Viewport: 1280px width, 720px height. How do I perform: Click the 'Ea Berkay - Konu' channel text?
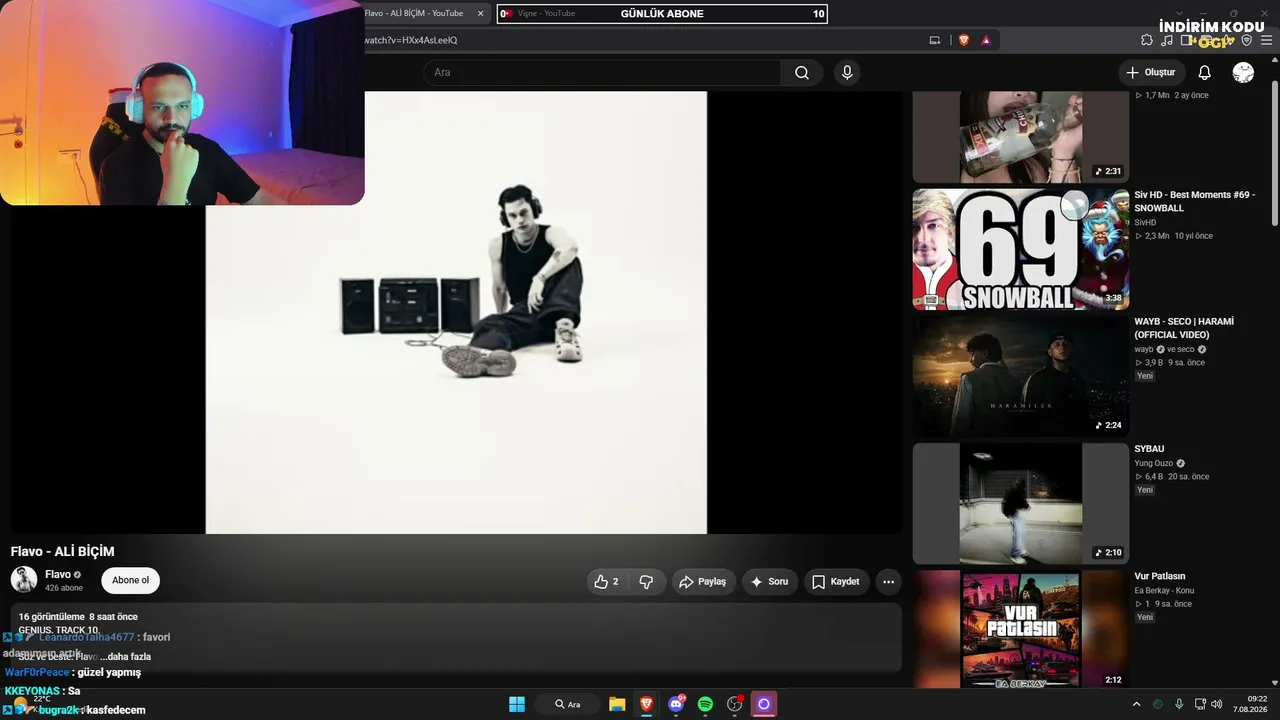pos(1164,590)
